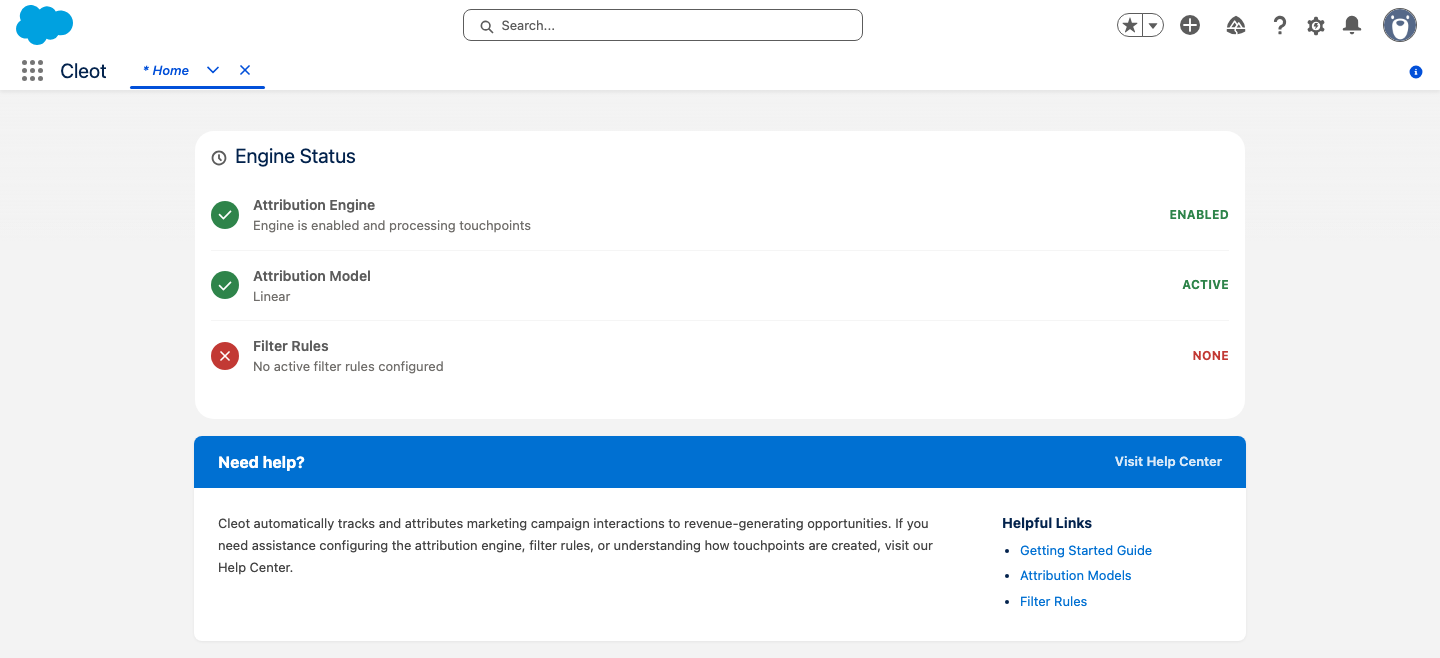Click the Help question mark icon

[x=1279, y=26]
